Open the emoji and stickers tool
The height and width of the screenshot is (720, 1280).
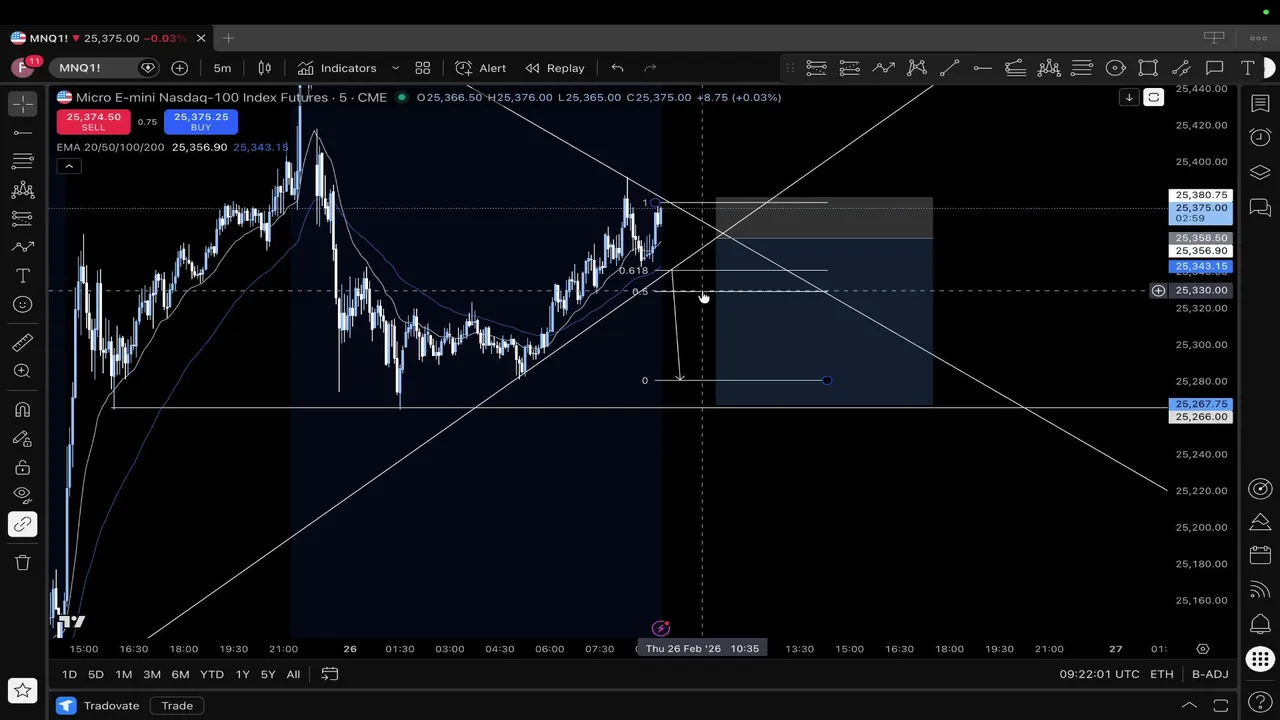tap(22, 304)
